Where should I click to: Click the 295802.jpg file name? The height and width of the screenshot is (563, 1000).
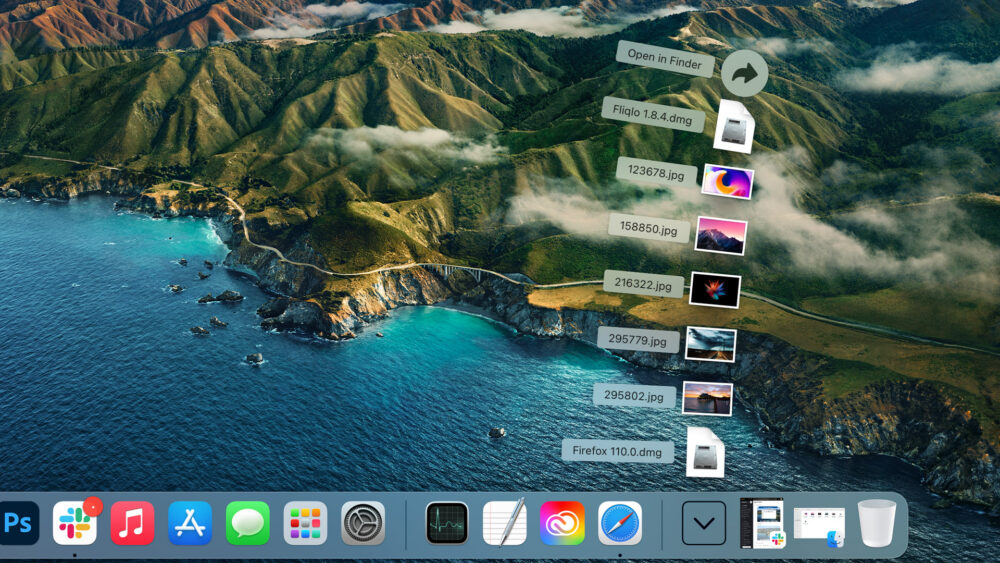[634, 395]
